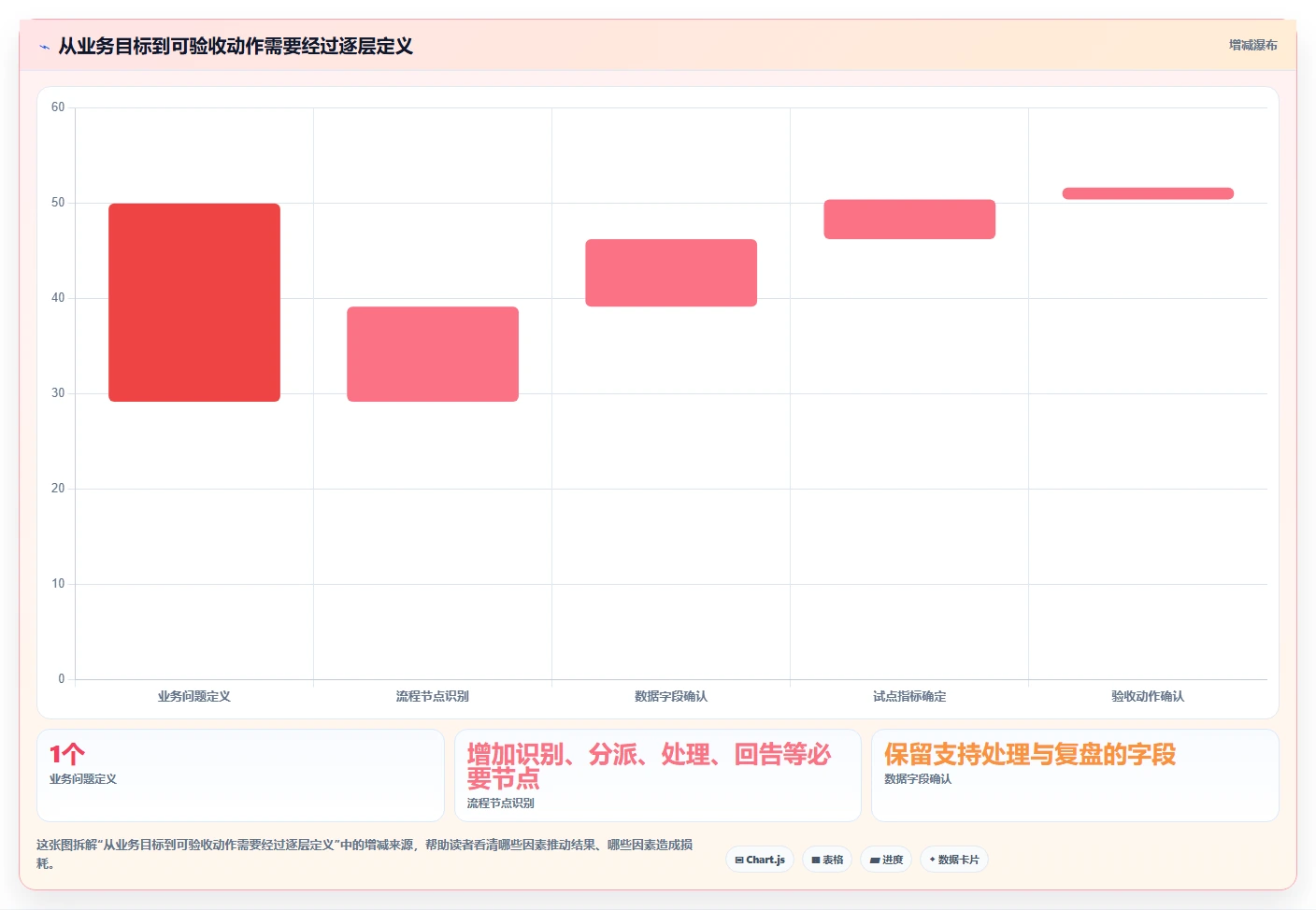Click the card caption 数据字段确认
The height and width of the screenshot is (910, 1316).
click(x=918, y=779)
